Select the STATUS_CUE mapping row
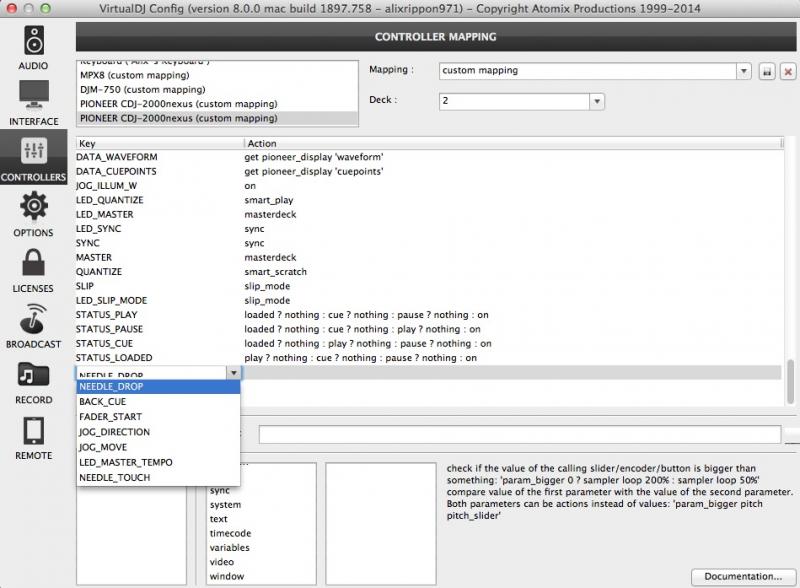Image resolution: width=800 pixels, height=588 pixels. pyautogui.click(x=429, y=343)
